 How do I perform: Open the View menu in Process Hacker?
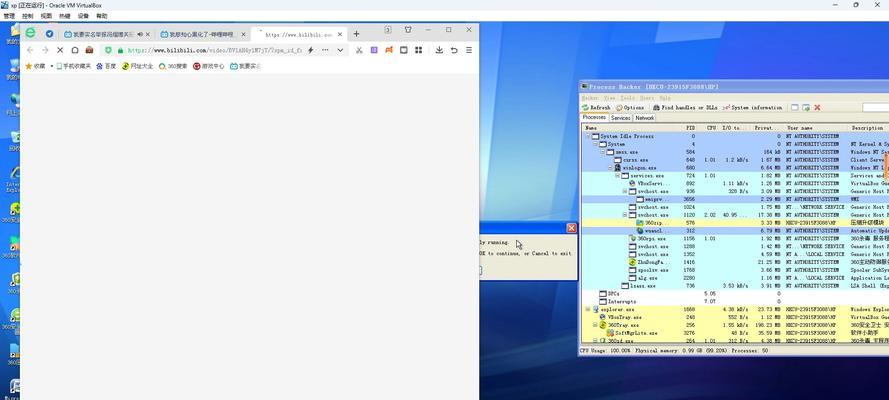[x=609, y=98]
